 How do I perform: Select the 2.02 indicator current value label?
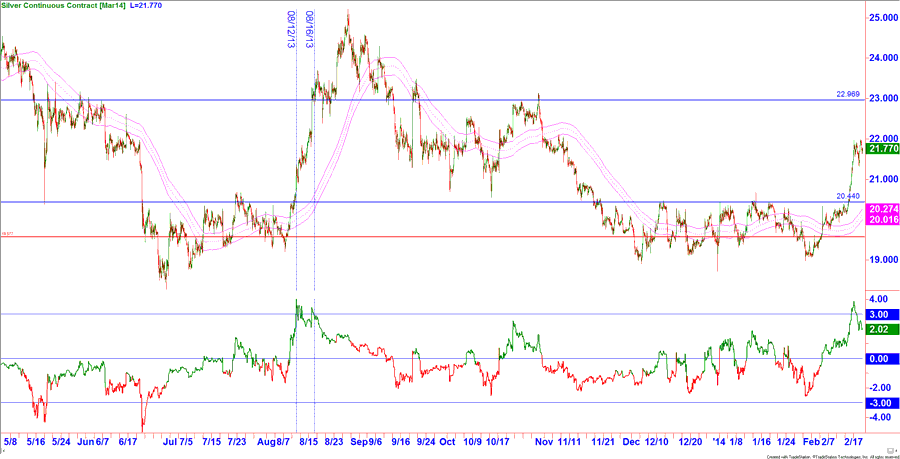coord(881,328)
